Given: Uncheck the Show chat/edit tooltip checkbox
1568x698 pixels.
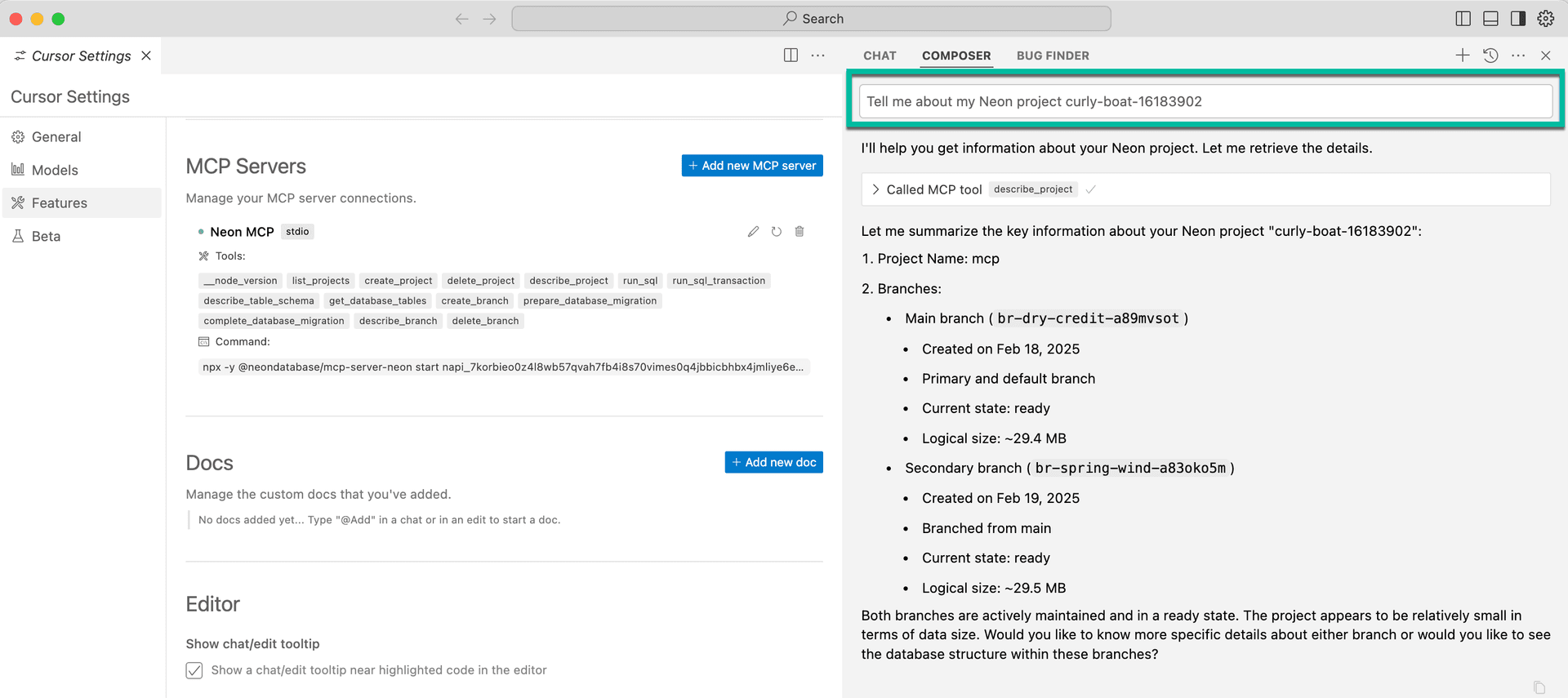Looking at the screenshot, I should pos(194,670).
